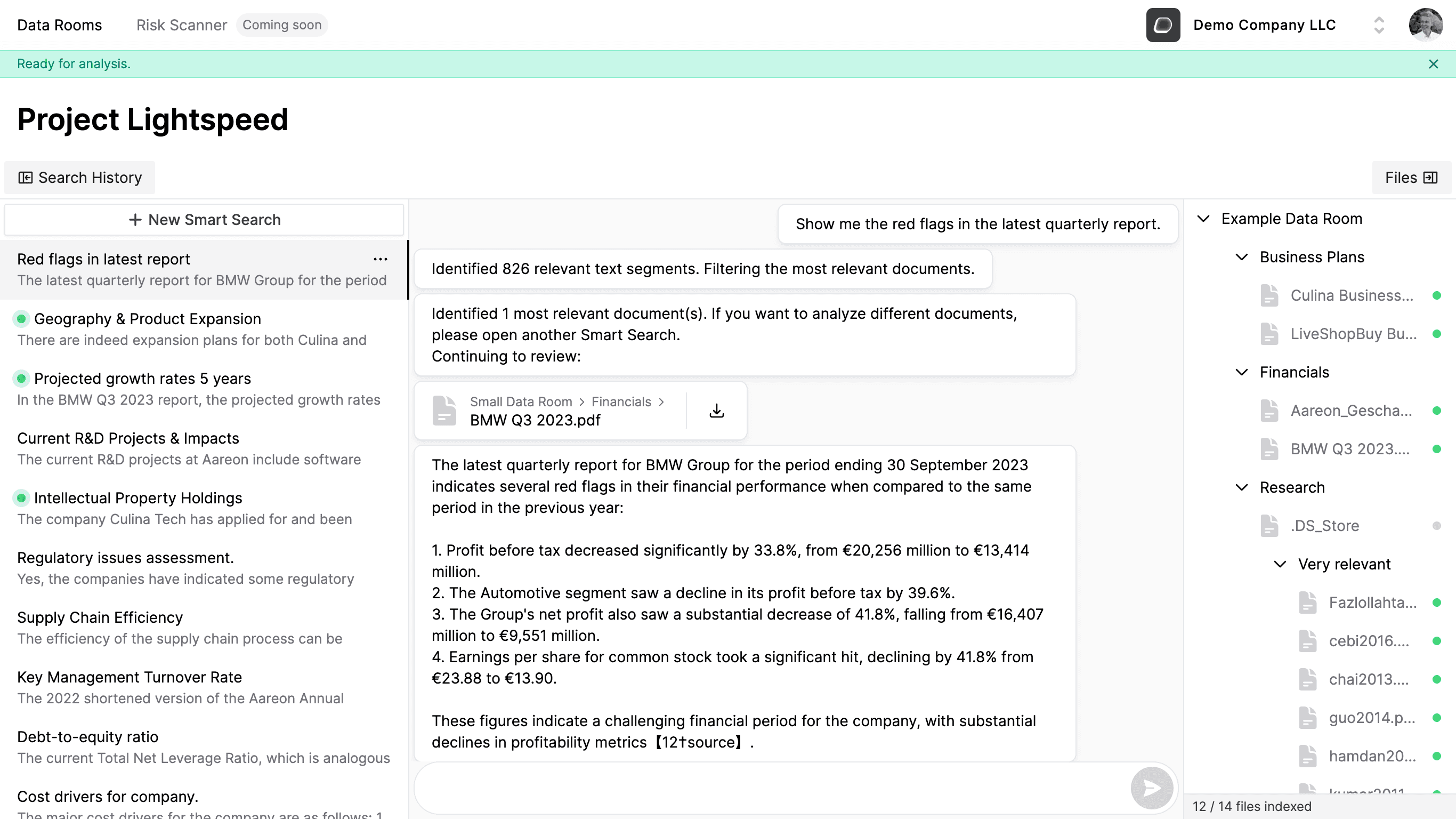Click green status dot for BMW Q3 2023
Image resolution: width=1456 pixels, height=819 pixels.
click(x=1436, y=449)
